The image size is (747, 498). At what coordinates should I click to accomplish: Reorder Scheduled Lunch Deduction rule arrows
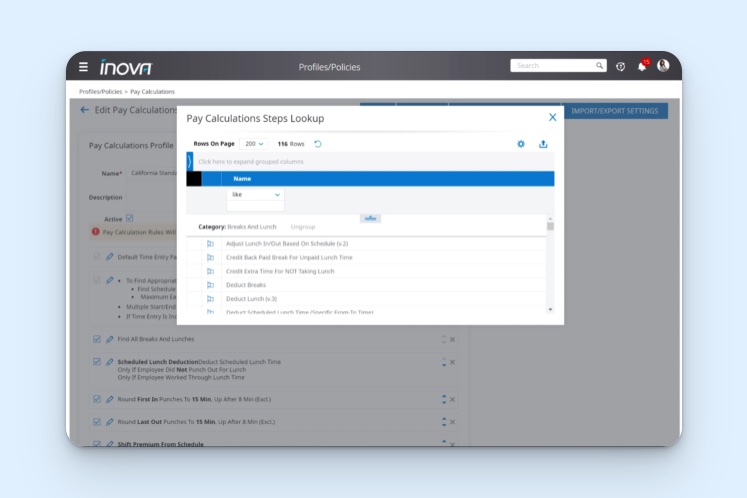444,362
